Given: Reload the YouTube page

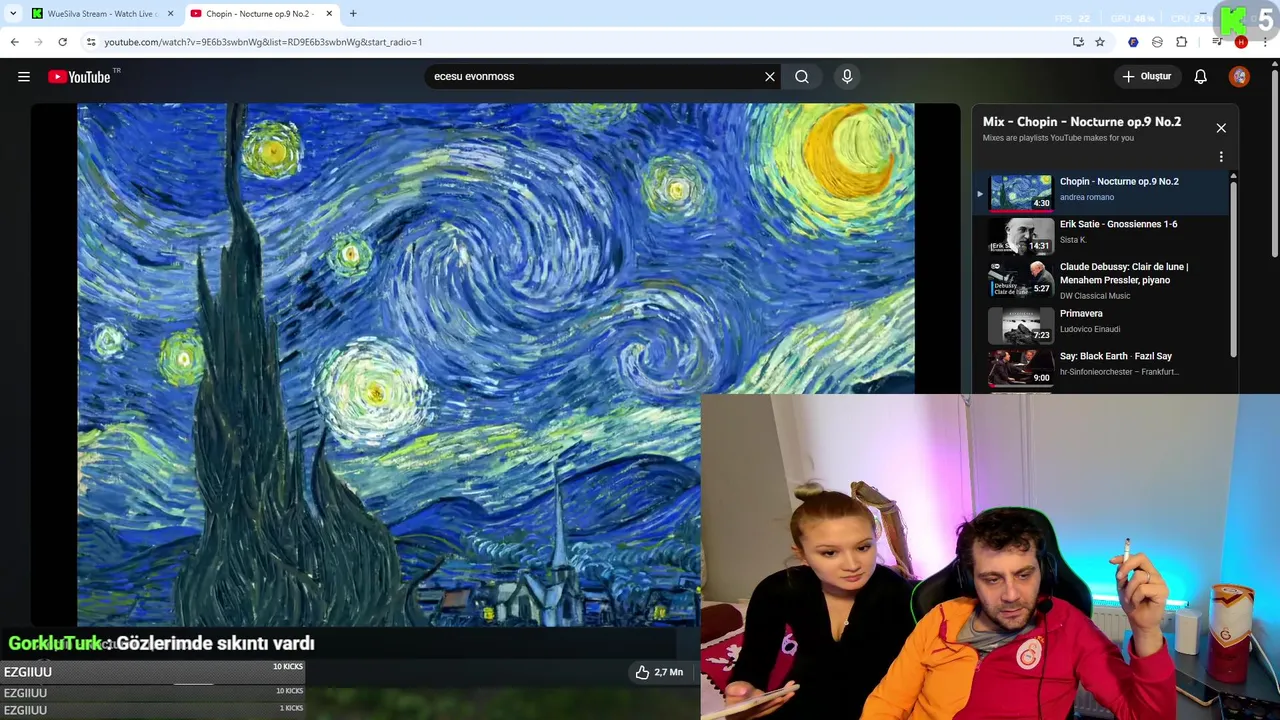Looking at the screenshot, I should click(62, 42).
